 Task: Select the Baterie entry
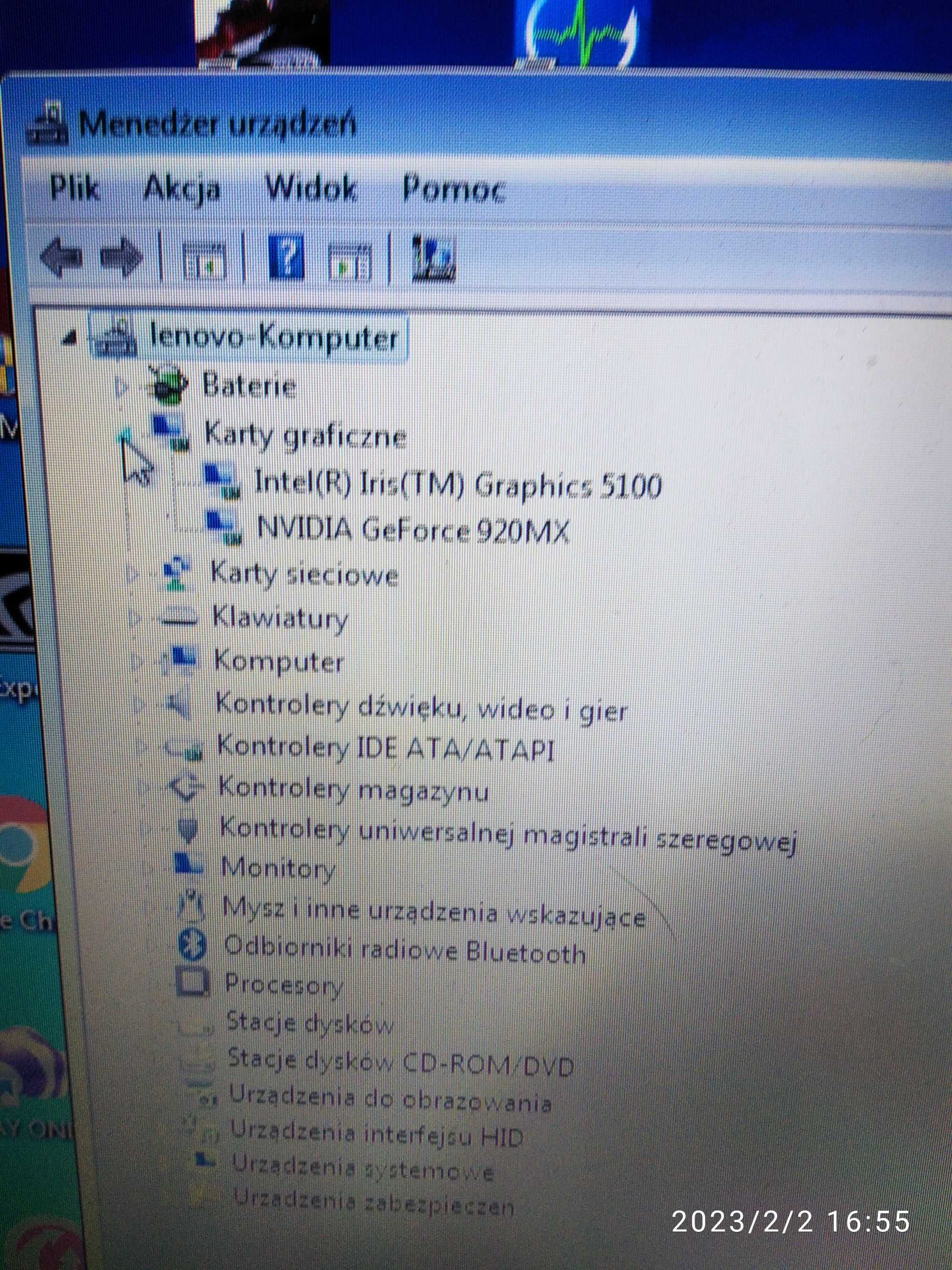[x=249, y=385]
